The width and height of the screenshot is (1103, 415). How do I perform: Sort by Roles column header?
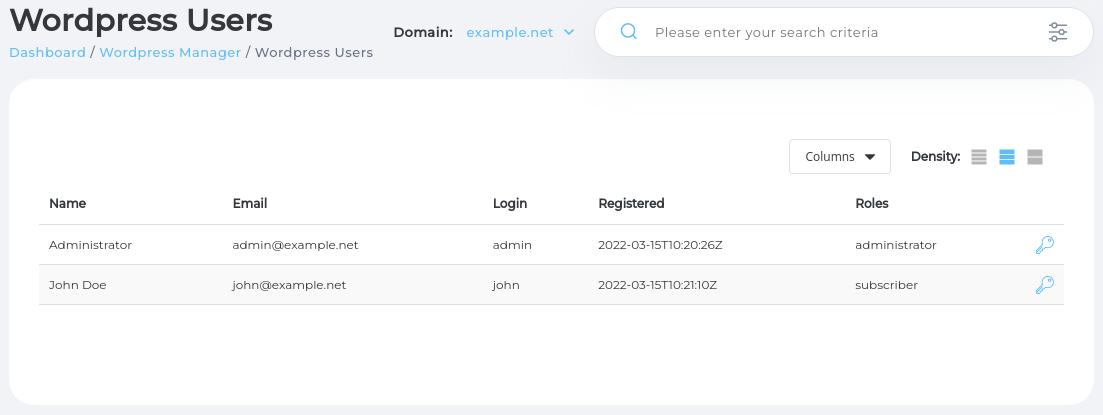[871, 203]
